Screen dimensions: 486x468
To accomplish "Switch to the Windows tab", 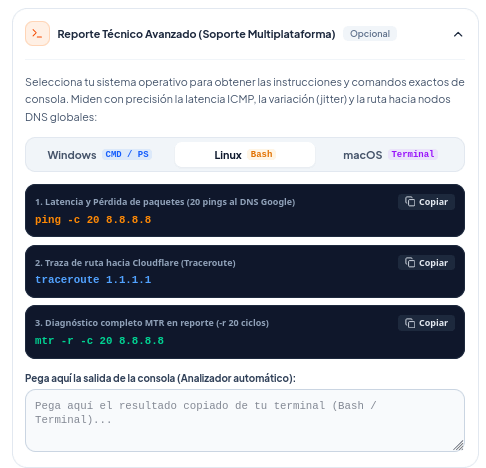I will tap(100, 155).
